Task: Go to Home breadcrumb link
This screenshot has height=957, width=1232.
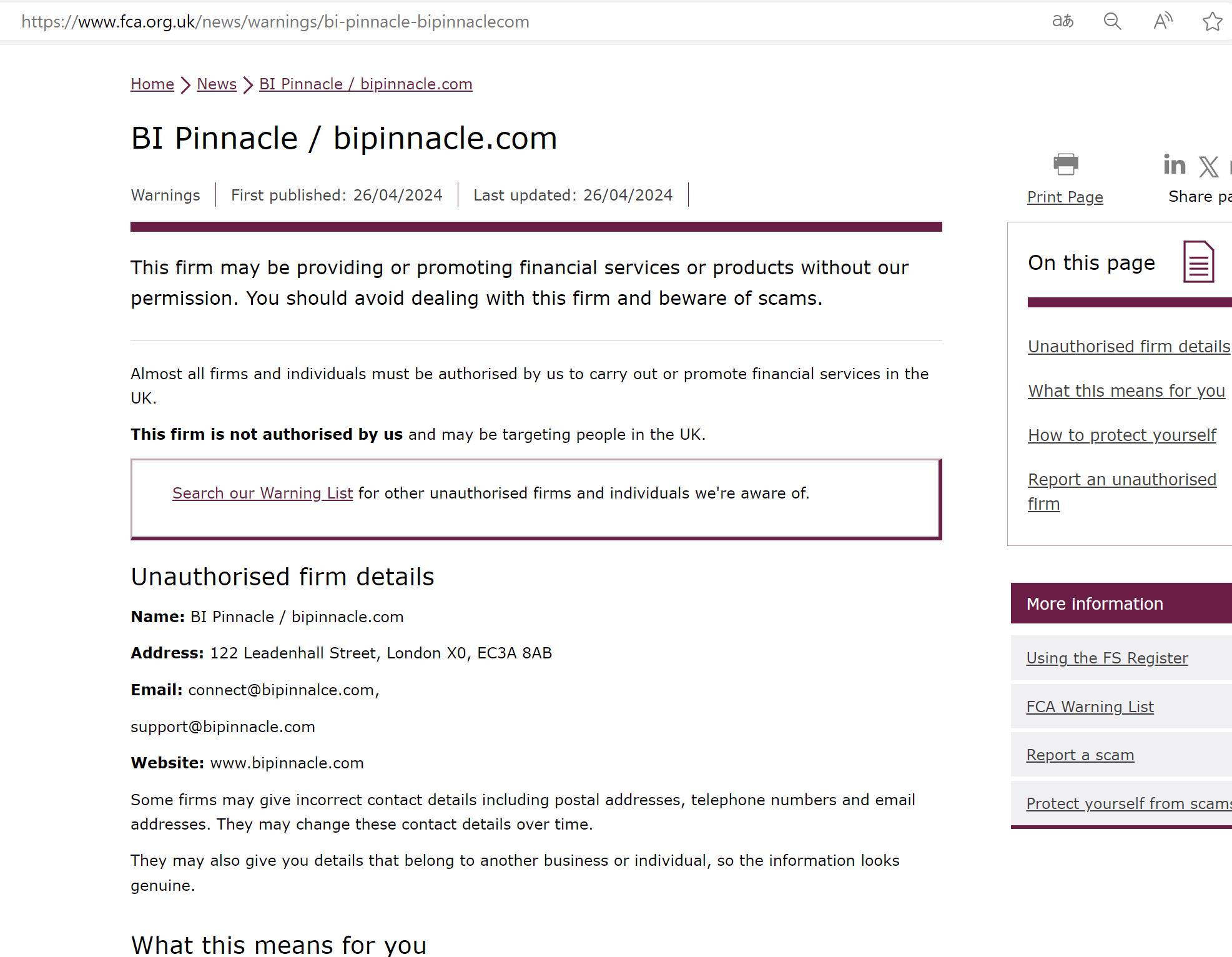Action: pyautogui.click(x=152, y=84)
